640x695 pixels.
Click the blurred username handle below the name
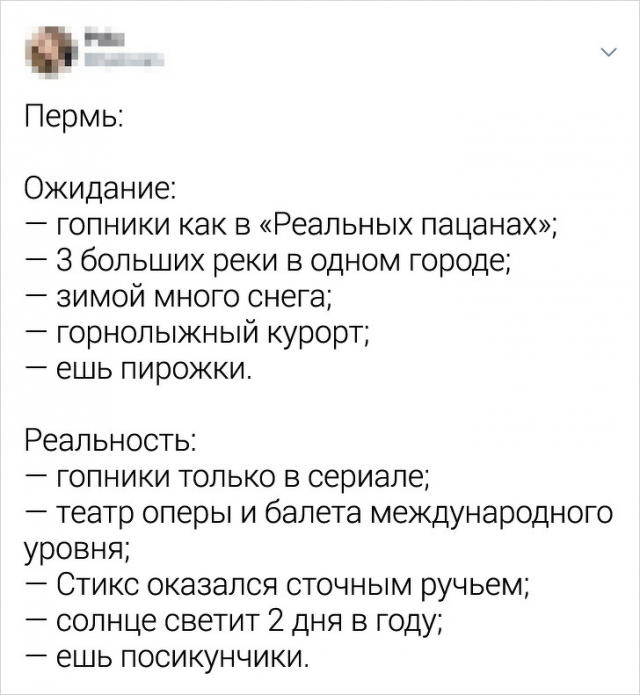click(122, 62)
